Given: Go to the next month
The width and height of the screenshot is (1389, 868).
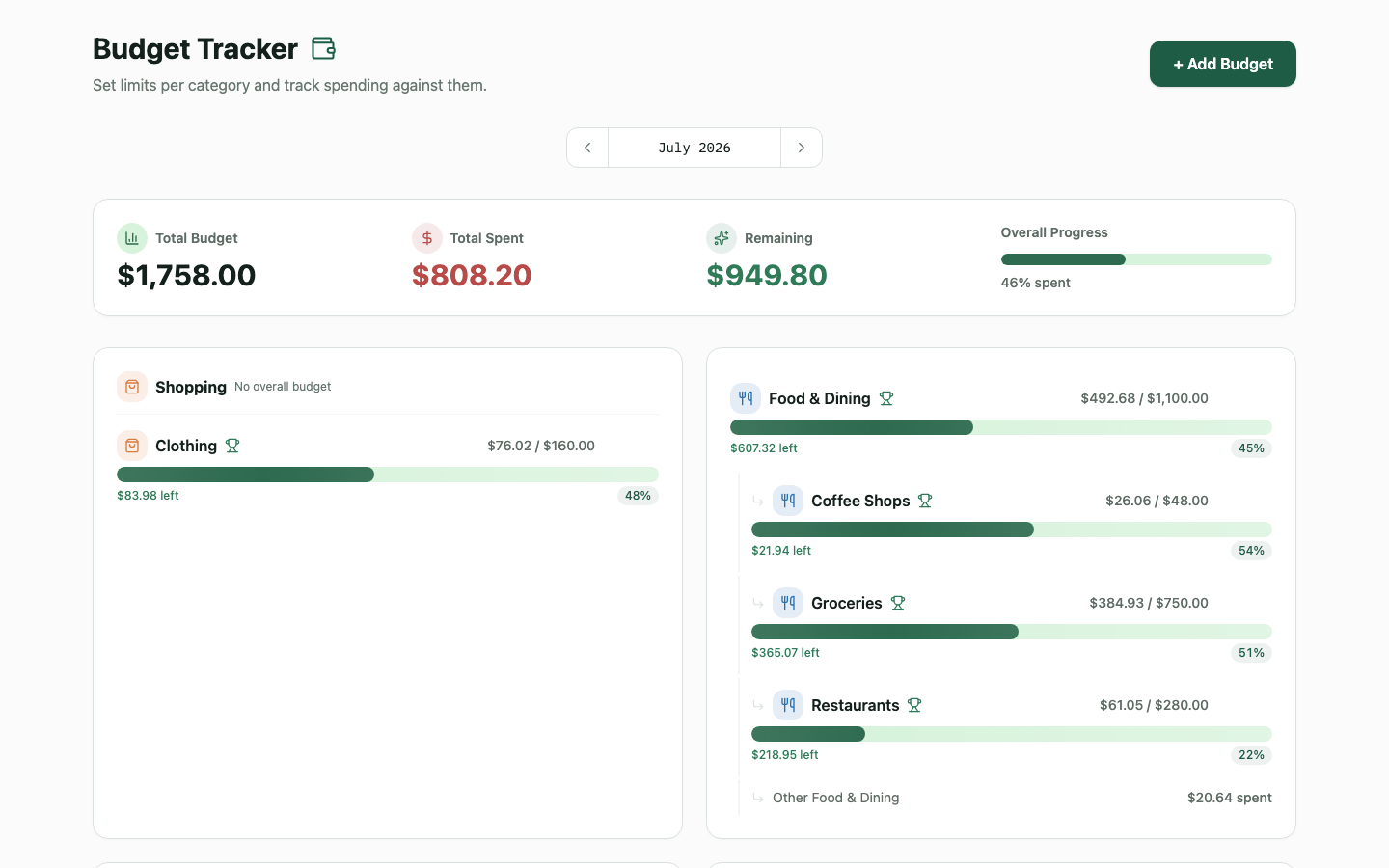Looking at the screenshot, I should pyautogui.click(x=802, y=148).
